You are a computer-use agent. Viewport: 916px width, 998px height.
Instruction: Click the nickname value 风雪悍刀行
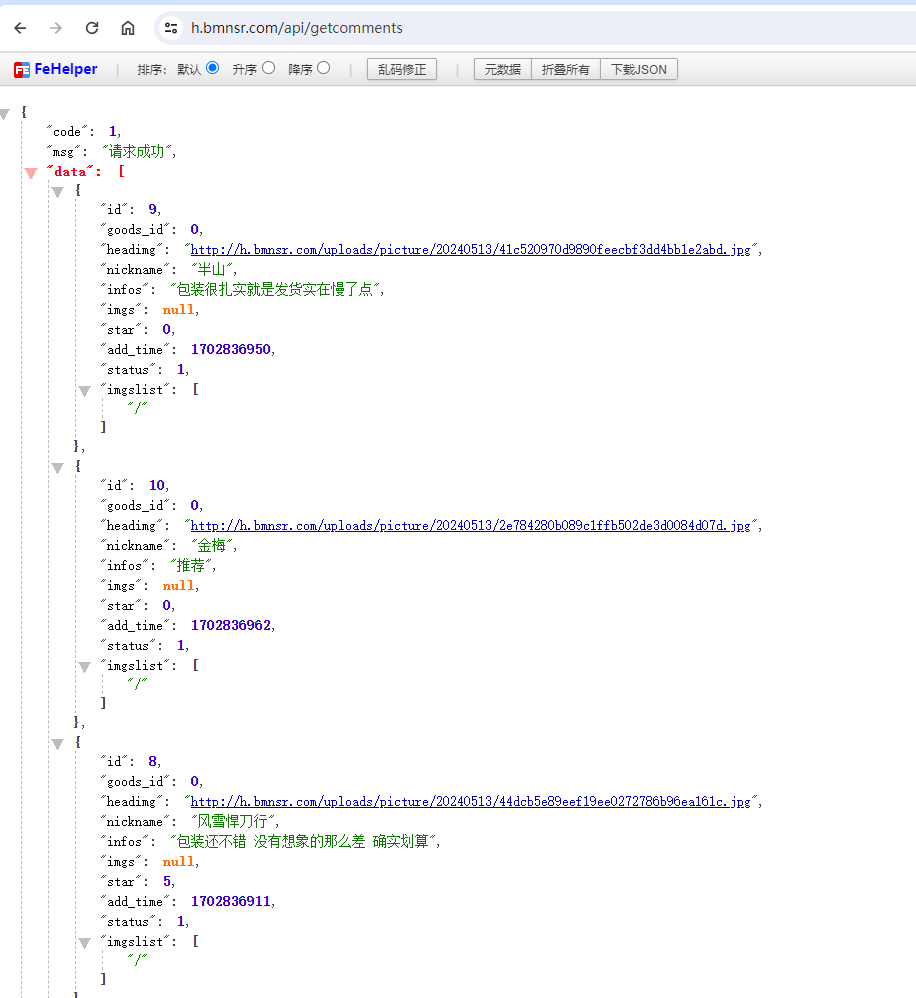[x=233, y=822]
